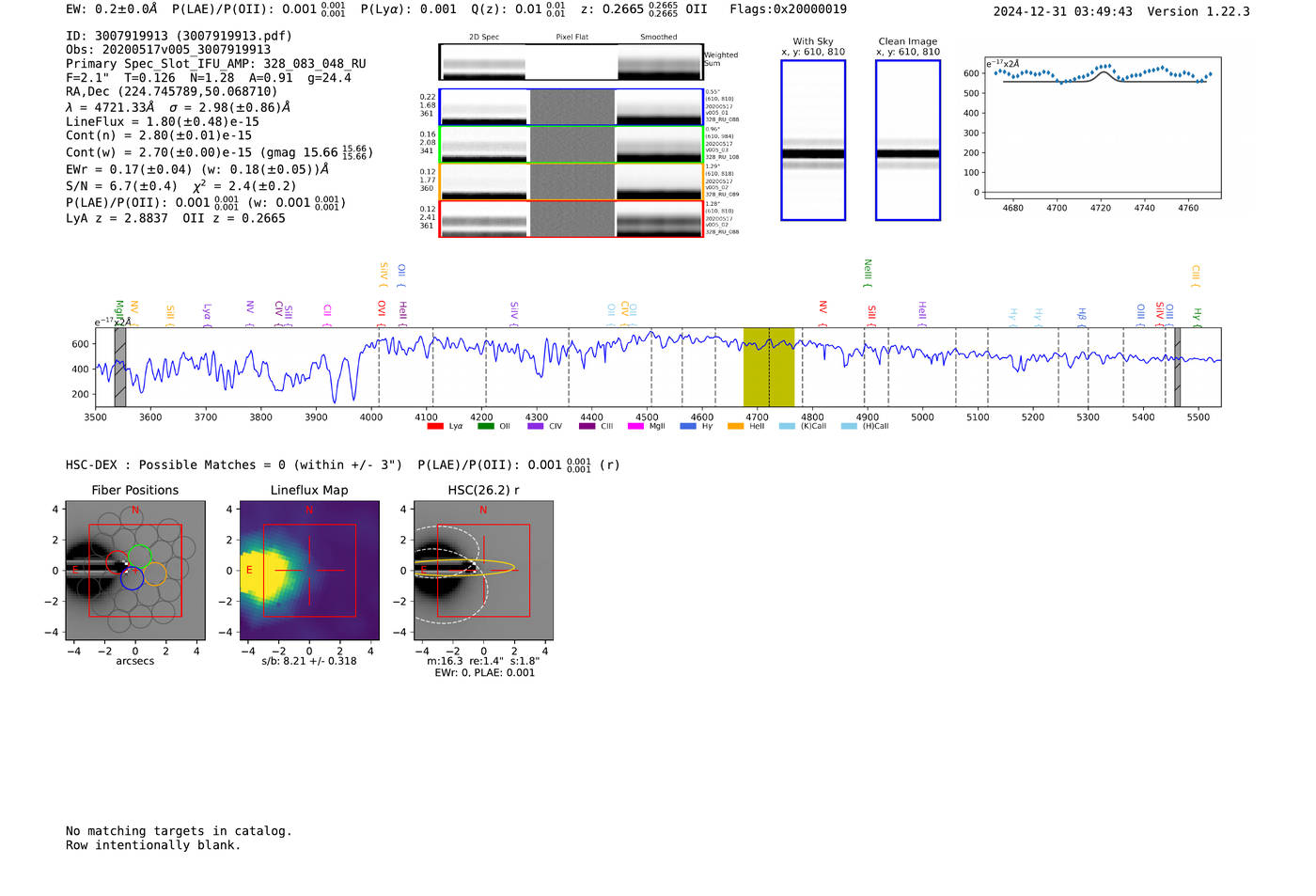Click the orange HeII legend swatch
1316x896 pixels.
[x=735, y=427]
